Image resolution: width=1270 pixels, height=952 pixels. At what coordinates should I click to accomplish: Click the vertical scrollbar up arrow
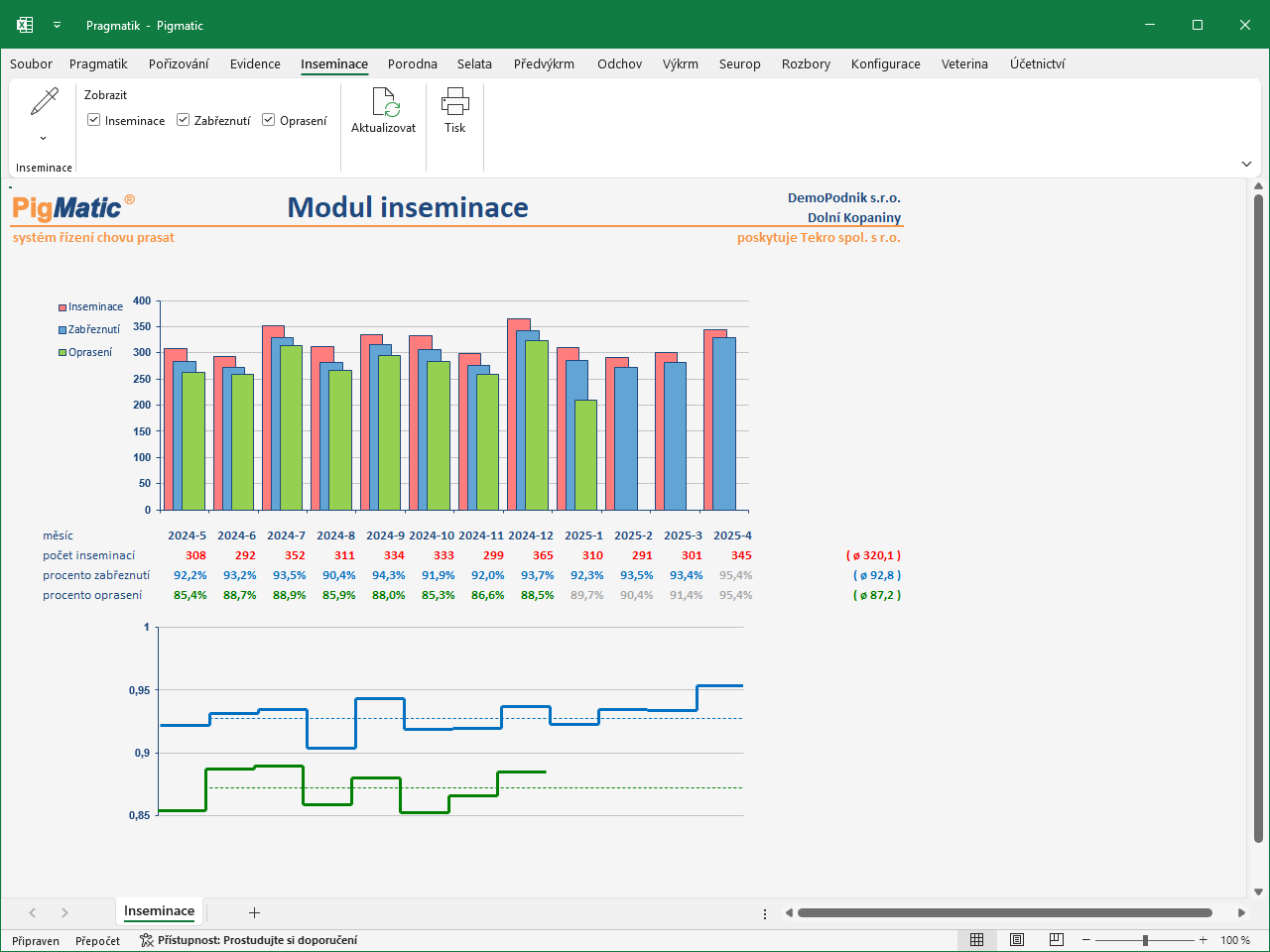click(1259, 185)
